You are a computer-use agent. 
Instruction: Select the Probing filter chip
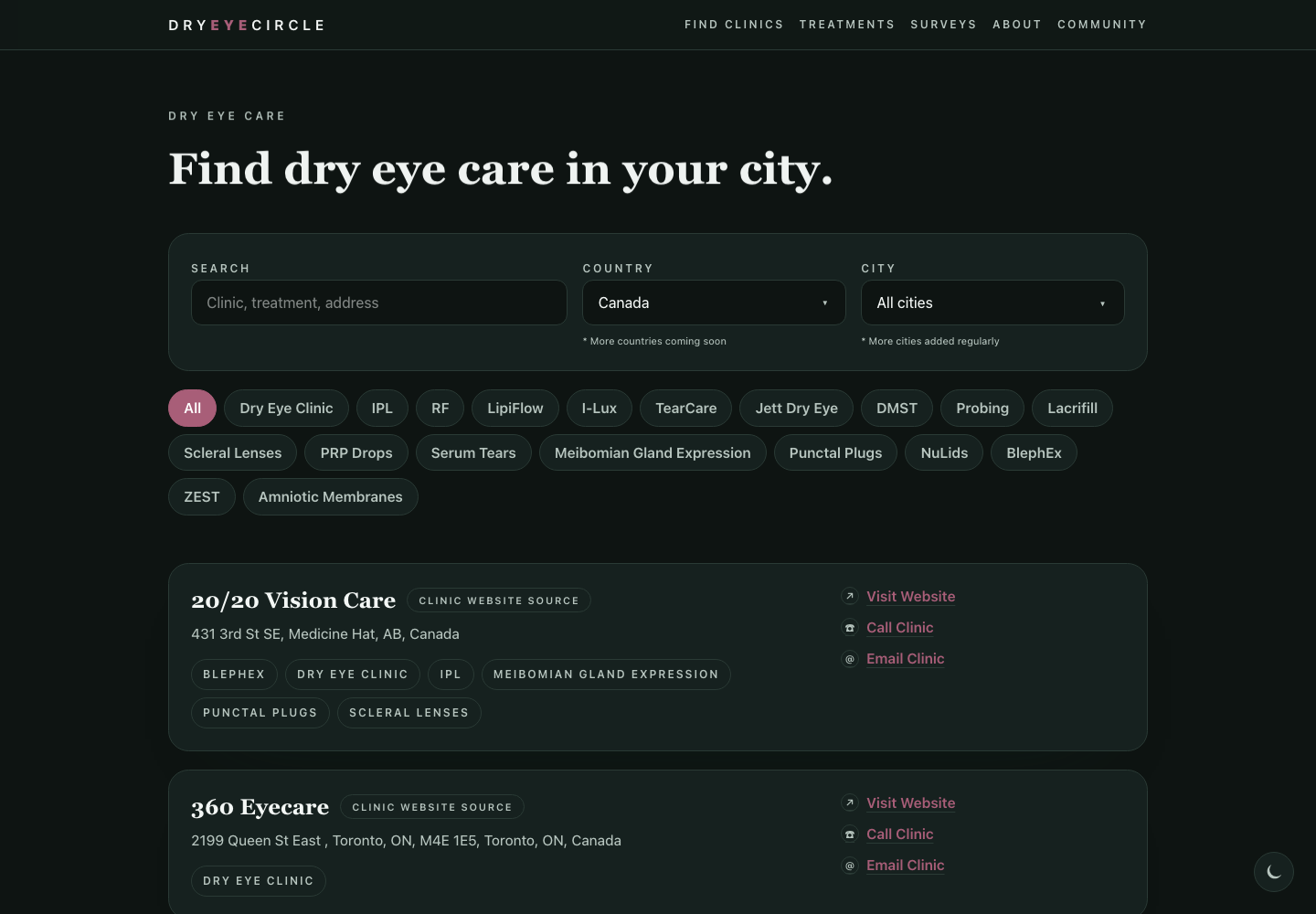tap(982, 408)
